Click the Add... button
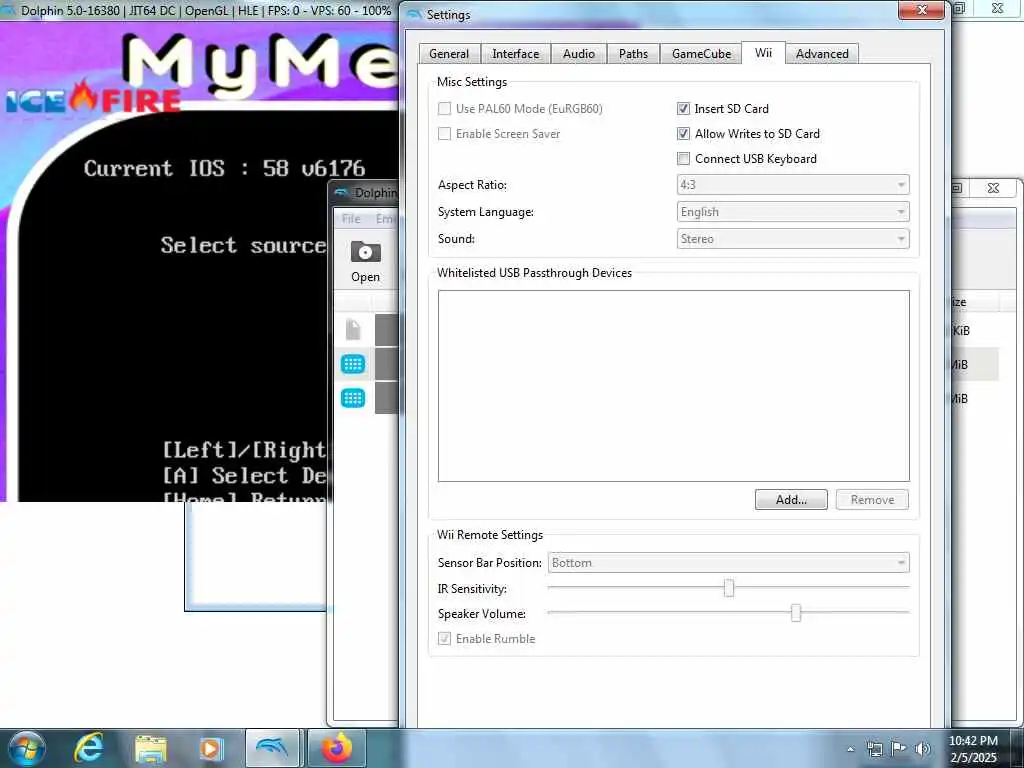Image resolution: width=1024 pixels, height=768 pixels. 791,500
